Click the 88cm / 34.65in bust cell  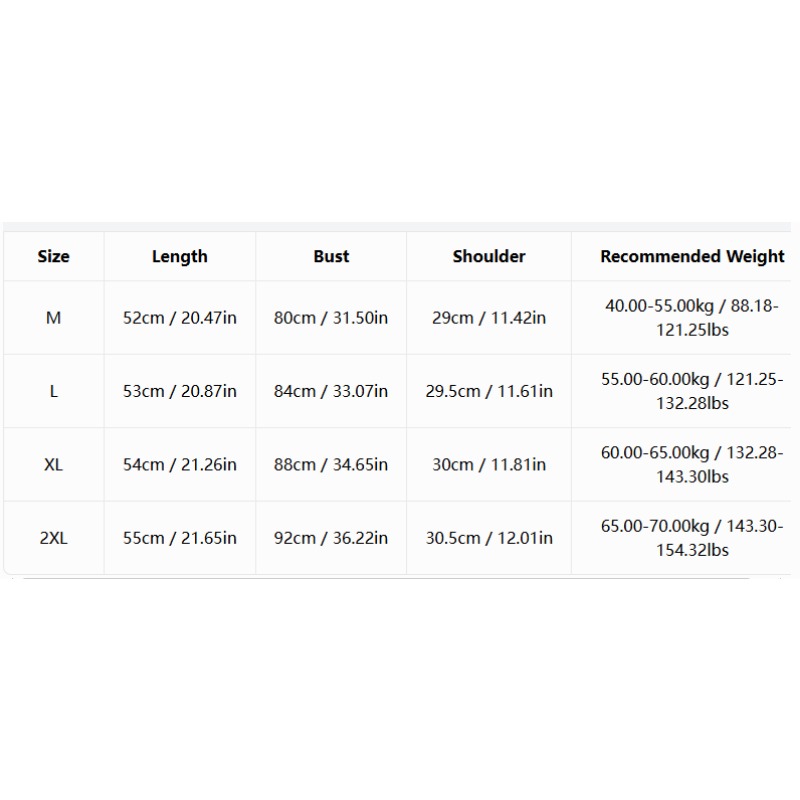pos(331,465)
